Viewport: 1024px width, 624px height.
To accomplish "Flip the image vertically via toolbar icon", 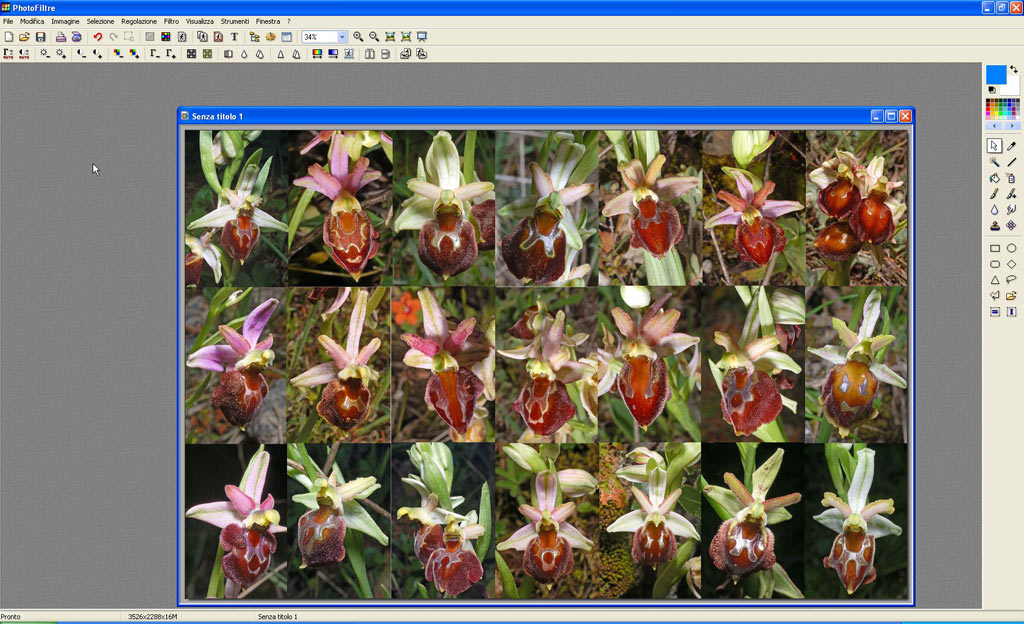I will click(385, 54).
